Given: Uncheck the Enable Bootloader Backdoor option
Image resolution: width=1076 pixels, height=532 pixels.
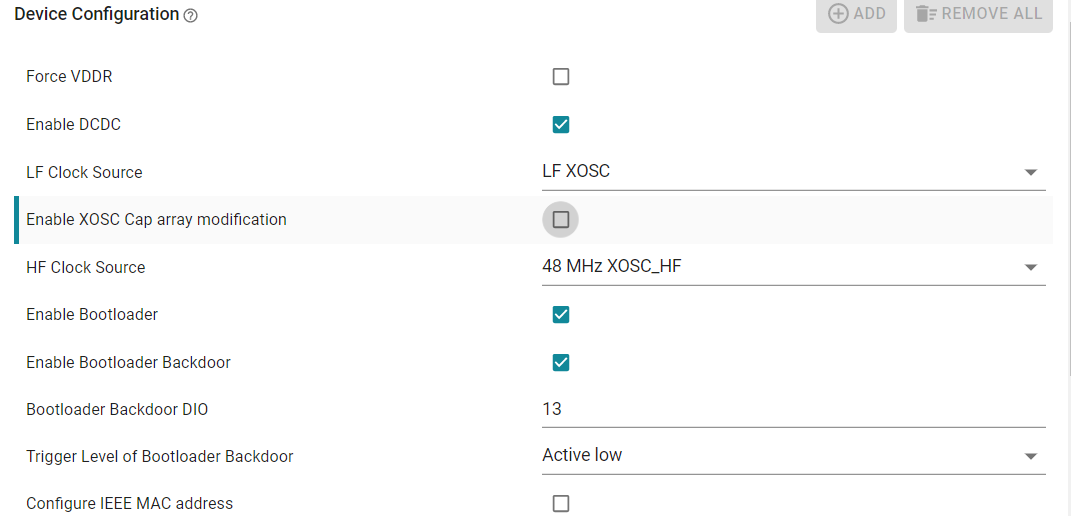Looking at the screenshot, I should pos(561,362).
